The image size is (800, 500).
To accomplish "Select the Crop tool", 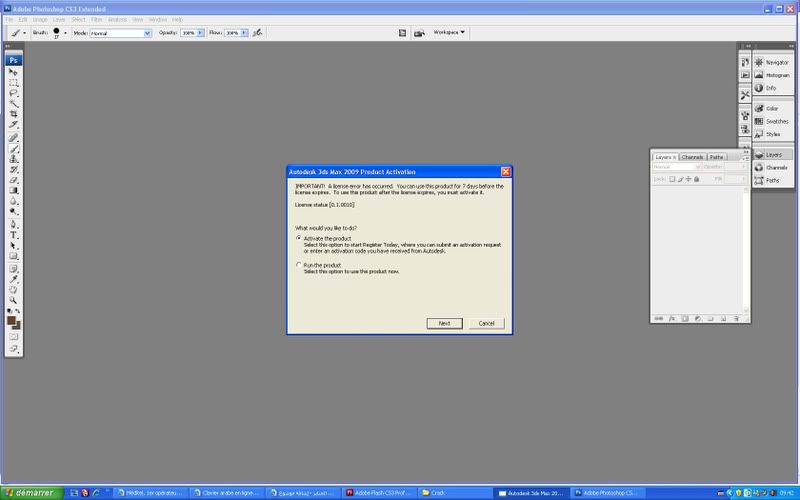I will (14, 114).
